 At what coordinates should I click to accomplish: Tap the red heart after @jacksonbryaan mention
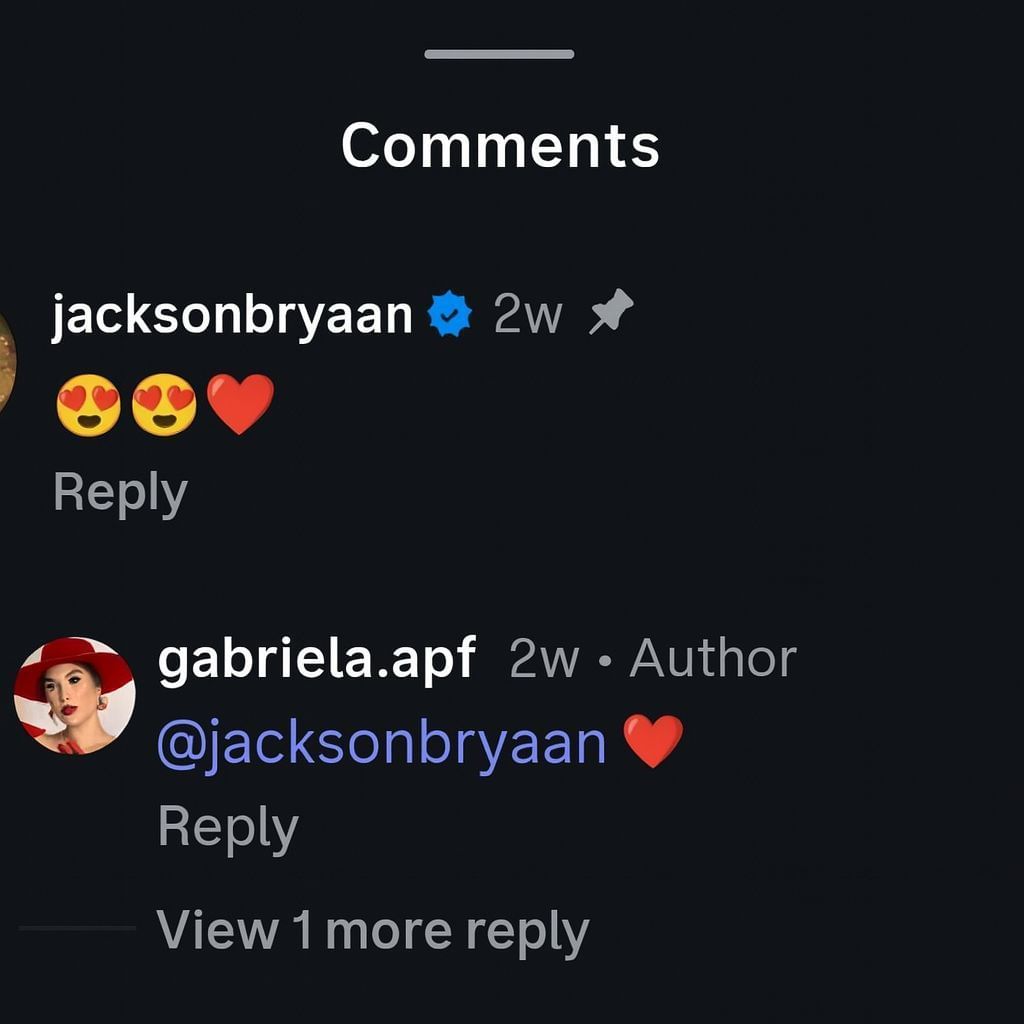pyautogui.click(x=652, y=741)
